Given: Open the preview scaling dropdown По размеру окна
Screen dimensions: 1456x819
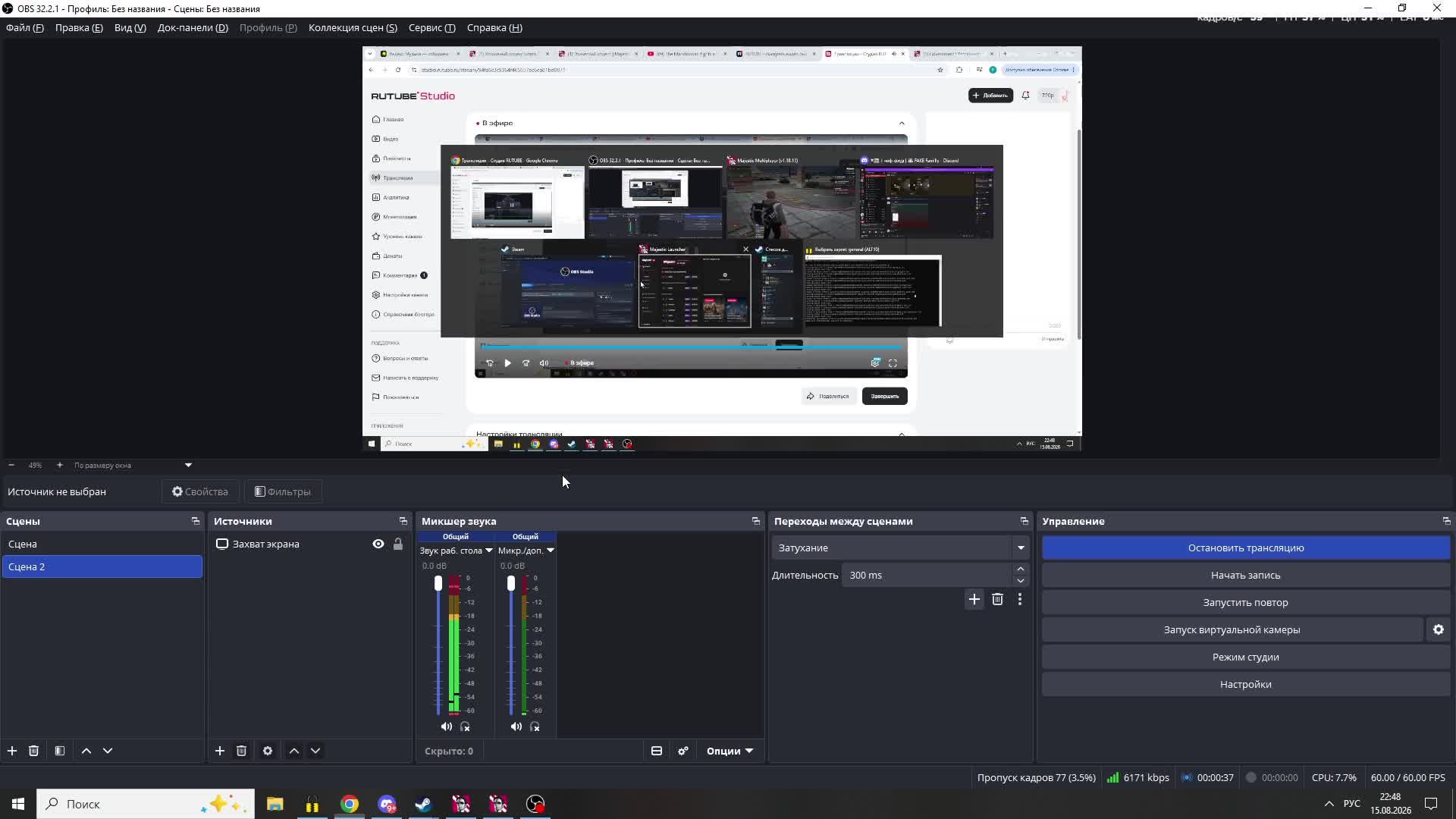Looking at the screenshot, I should (x=133, y=465).
